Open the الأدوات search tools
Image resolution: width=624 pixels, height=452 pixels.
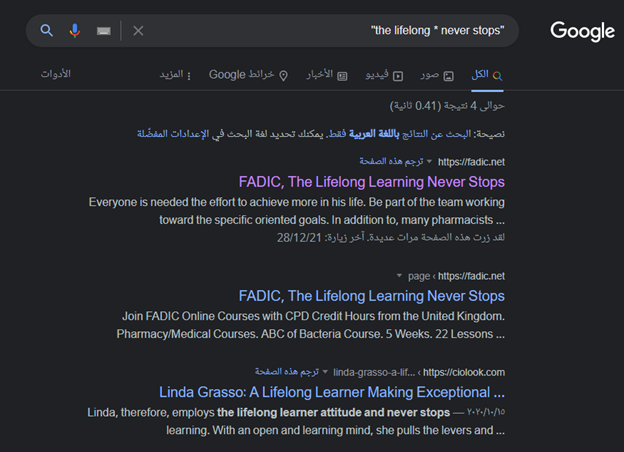55,75
